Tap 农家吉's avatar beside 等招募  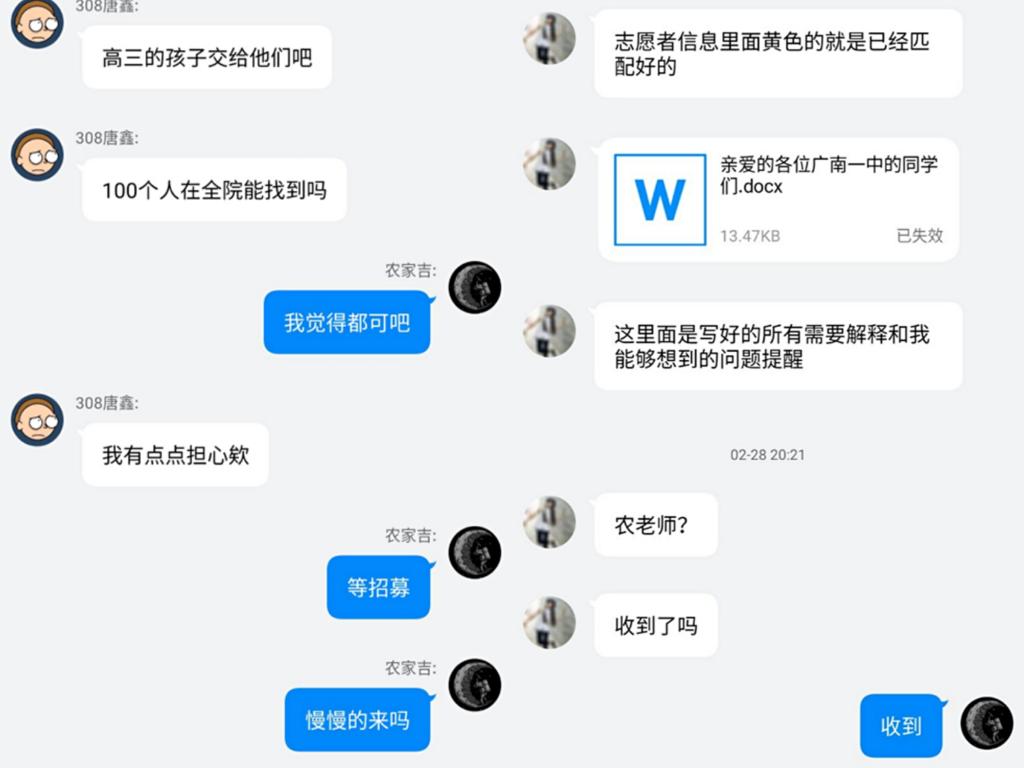pyautogui.click(x=475, y=552)
